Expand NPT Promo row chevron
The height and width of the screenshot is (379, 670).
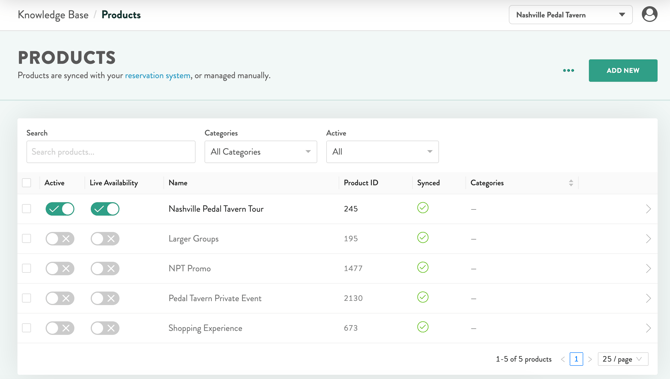coord(648,269)
